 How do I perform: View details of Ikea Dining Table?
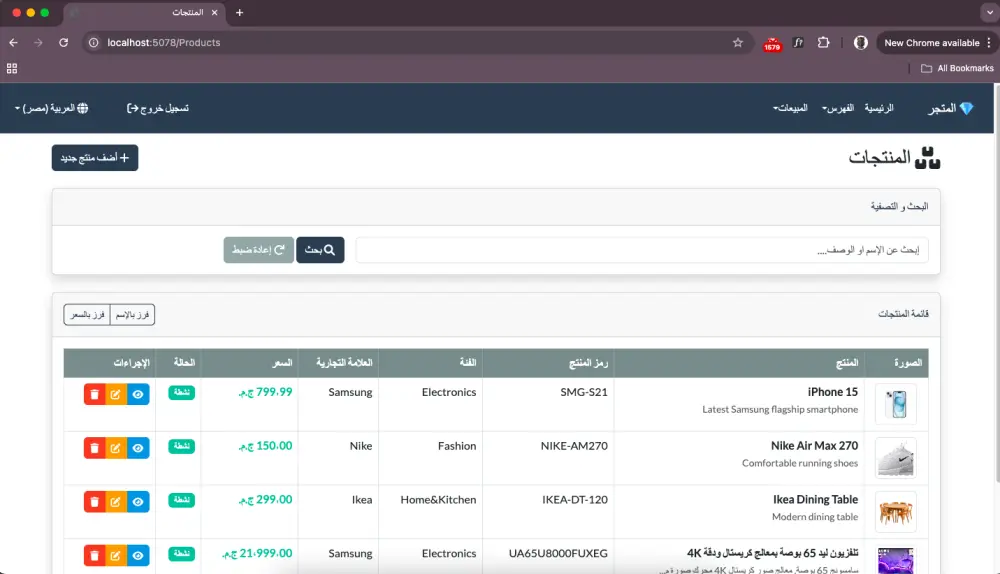click(138, 501)
